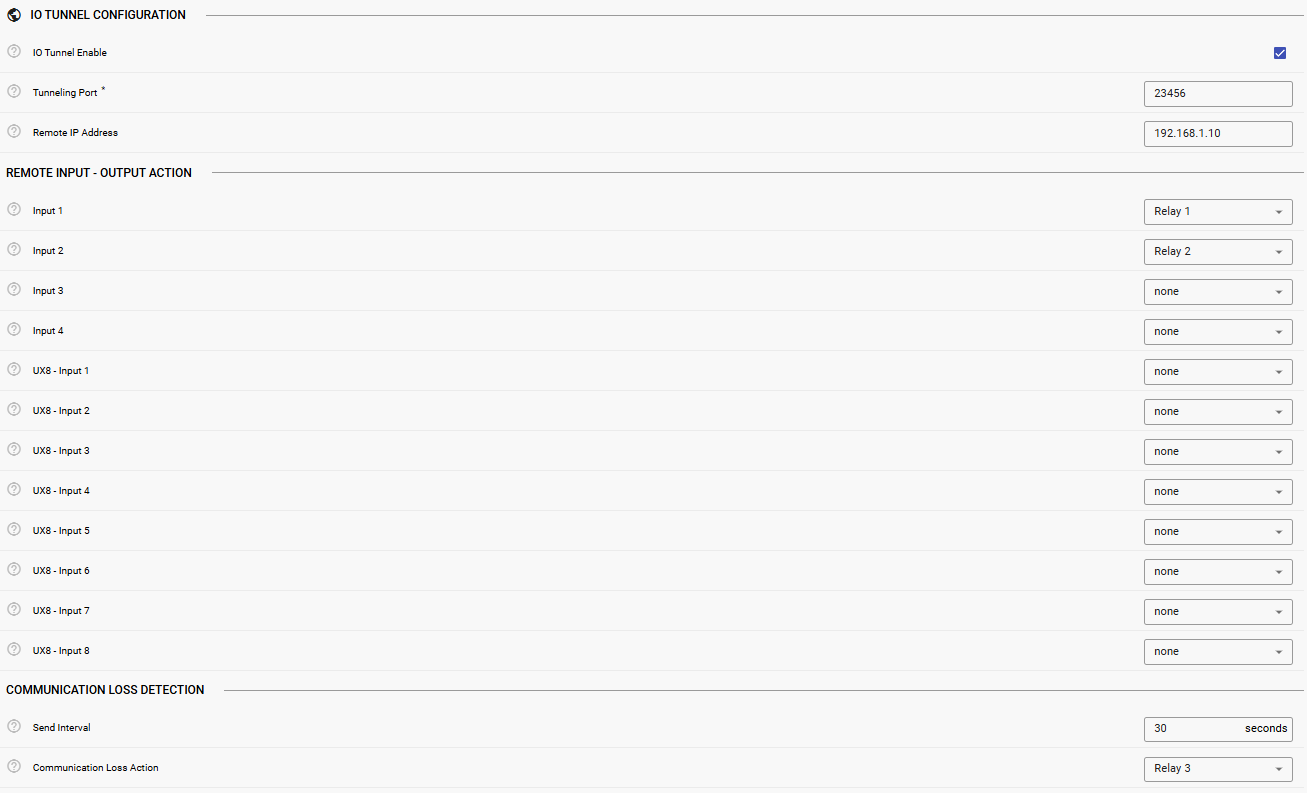This screenshot has height=793, width=1307.
Task: Click globe icon by IO Tunnel Configuration
Action: pyautogui.click(x=14, y=15)
